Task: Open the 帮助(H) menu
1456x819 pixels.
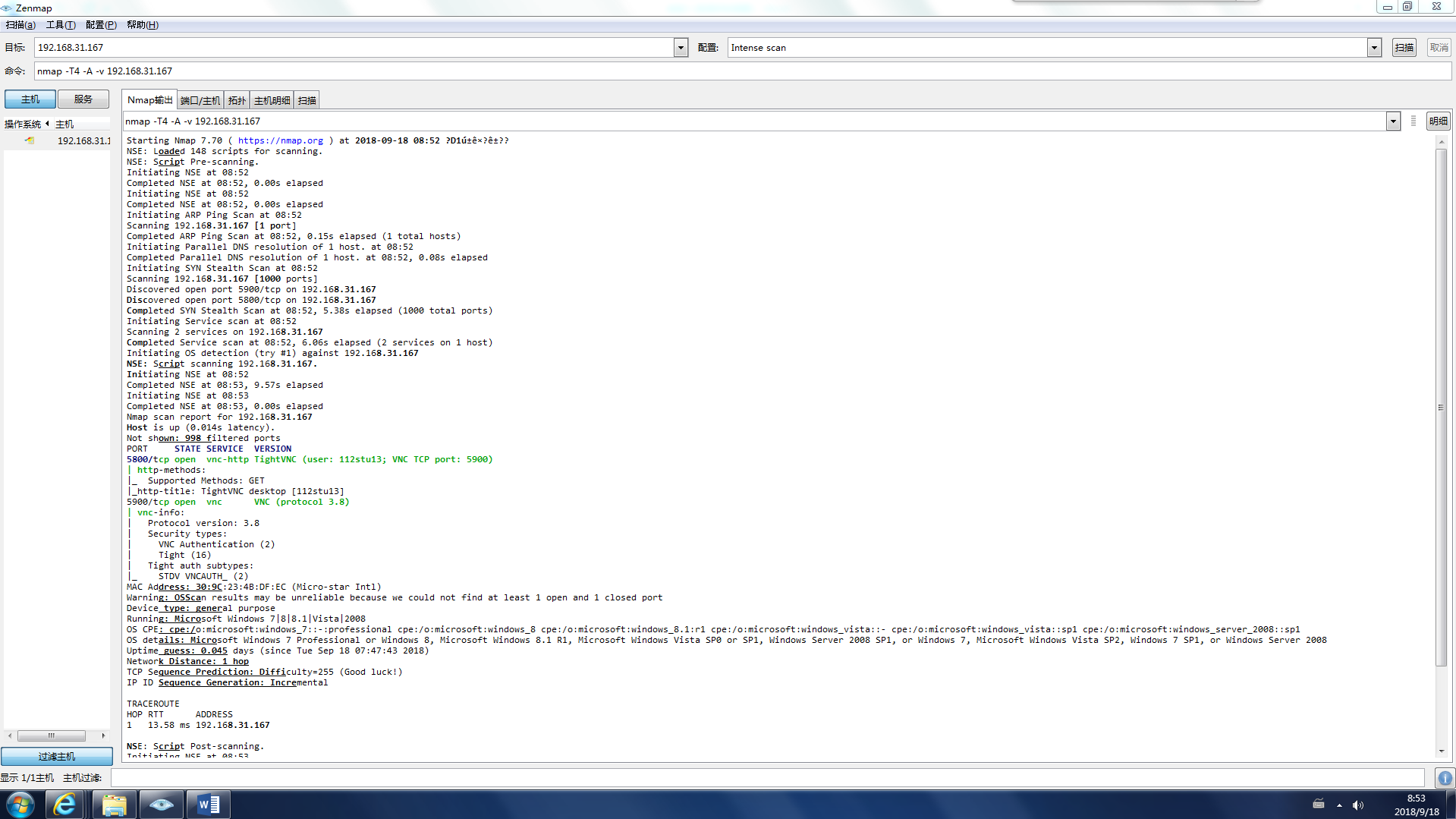Action: pos(143,25)
